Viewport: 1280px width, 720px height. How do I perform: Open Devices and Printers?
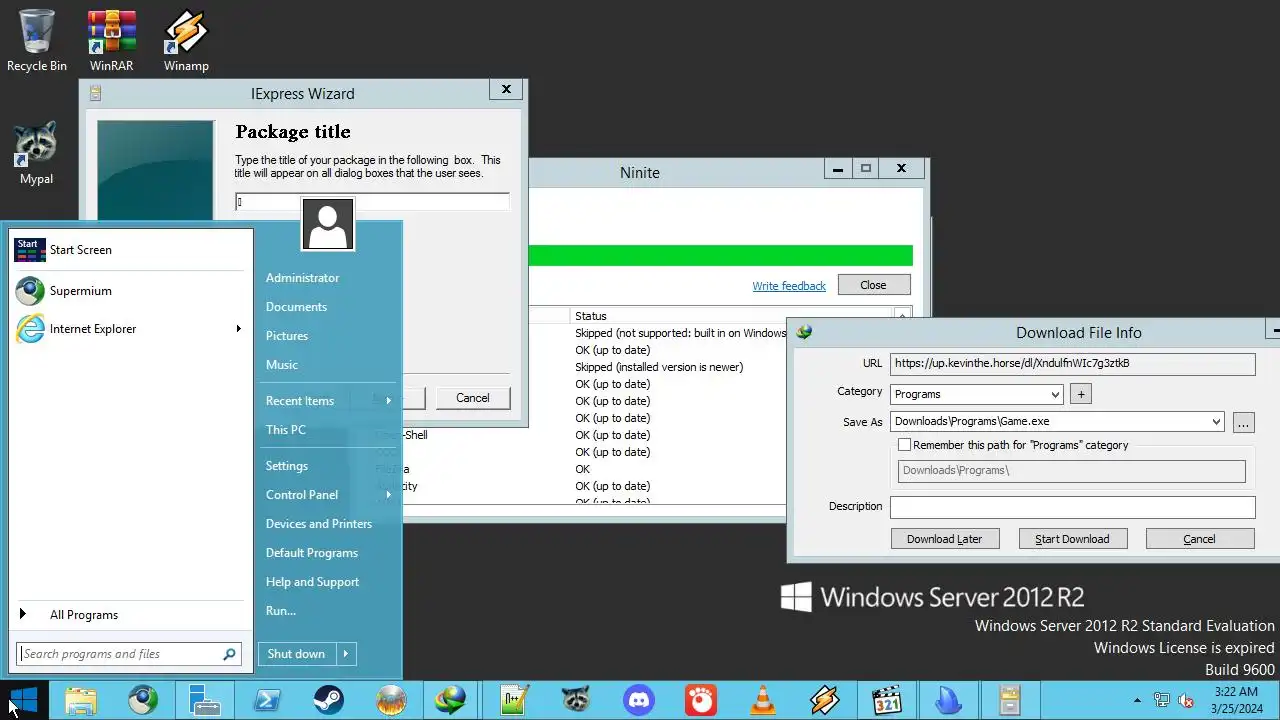pyautogui.click(x=319, y=524)
